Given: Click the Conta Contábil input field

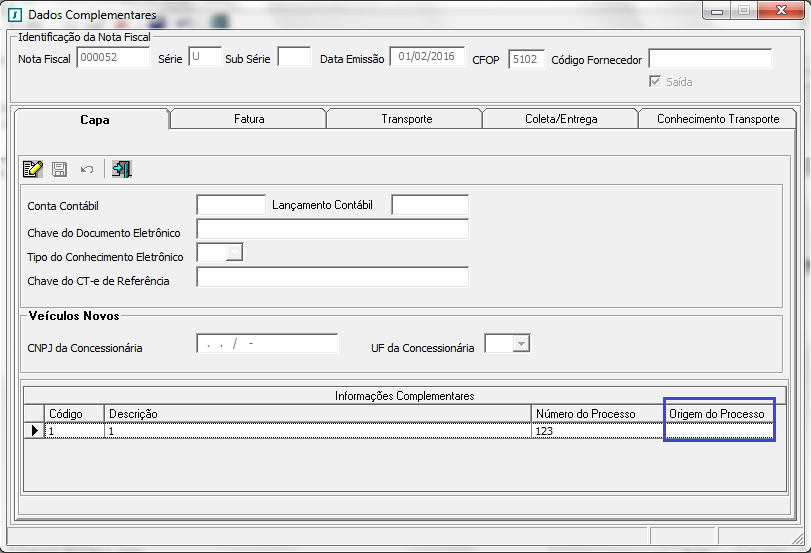Looking at the screenshot, I should click(231, 205).
